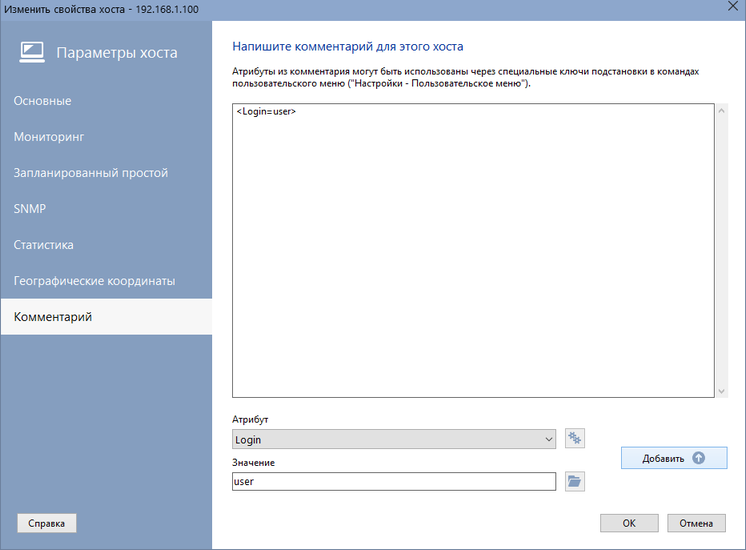746x550 pixels.
Task: Click the Добавить button
Action: [674, 458]
